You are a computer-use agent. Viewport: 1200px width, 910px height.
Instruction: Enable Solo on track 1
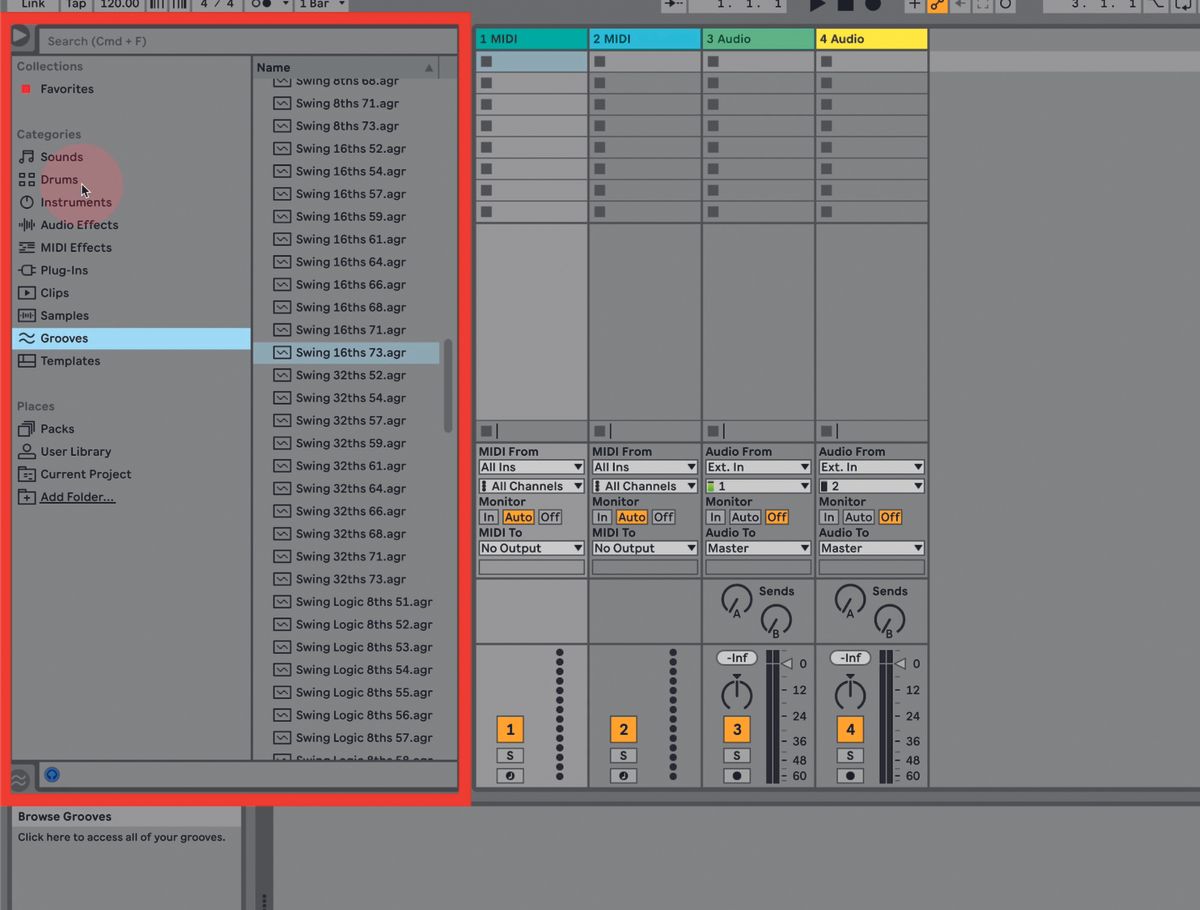click(x=510, y=754)
